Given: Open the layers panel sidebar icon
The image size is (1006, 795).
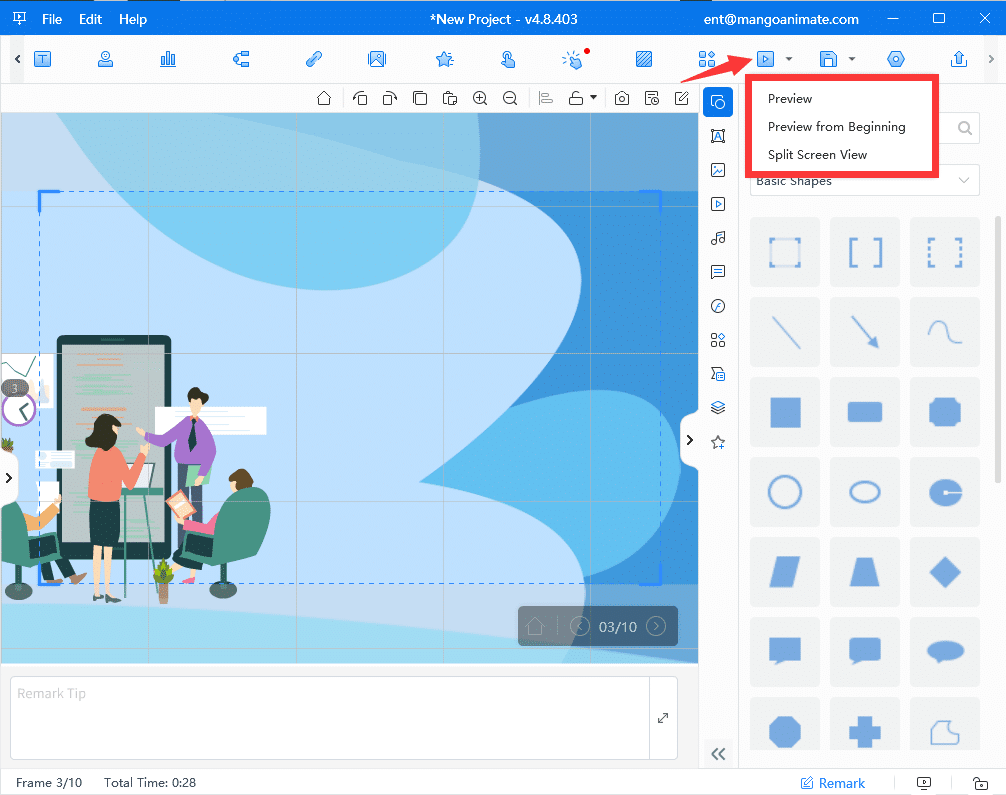Looking at the screenshot, I should [x=717, y=408].
